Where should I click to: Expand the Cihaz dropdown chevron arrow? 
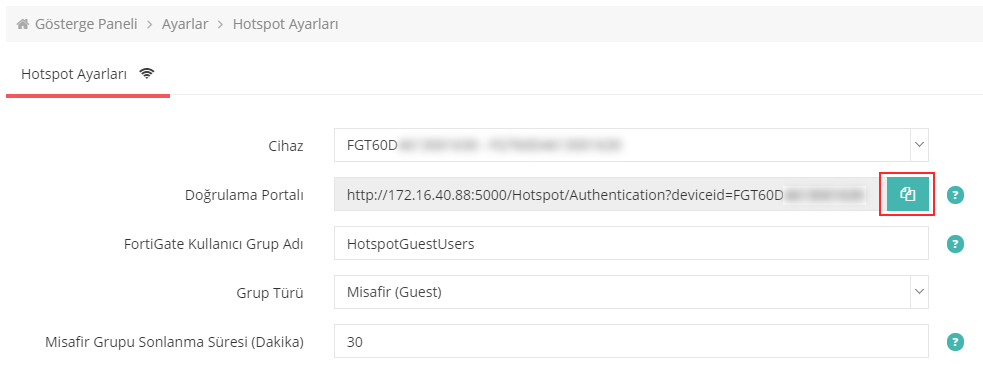point(919,145)
